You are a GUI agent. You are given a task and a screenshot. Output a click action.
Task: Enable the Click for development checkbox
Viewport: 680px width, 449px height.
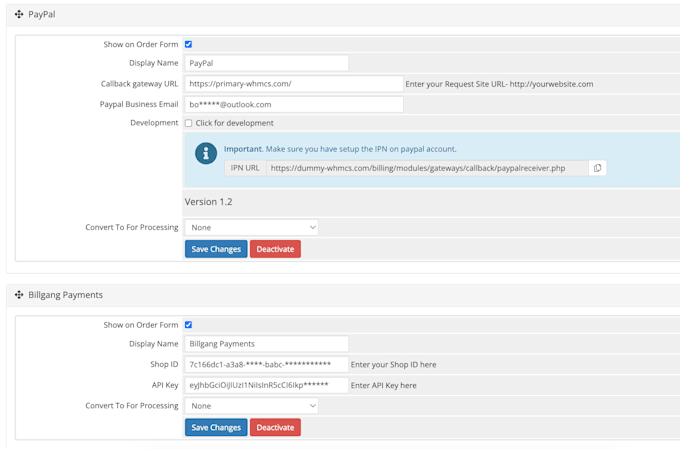(x=189, y=123)
